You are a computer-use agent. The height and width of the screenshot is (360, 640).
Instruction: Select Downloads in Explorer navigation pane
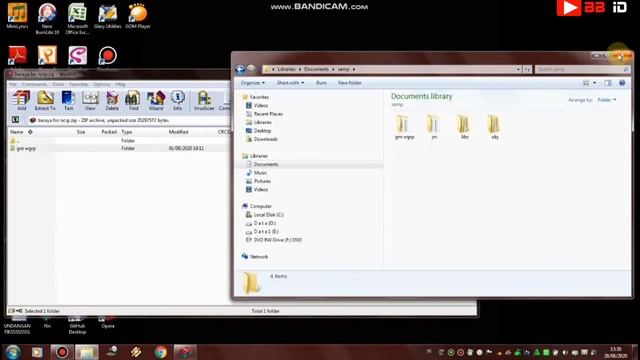point(262,139)
